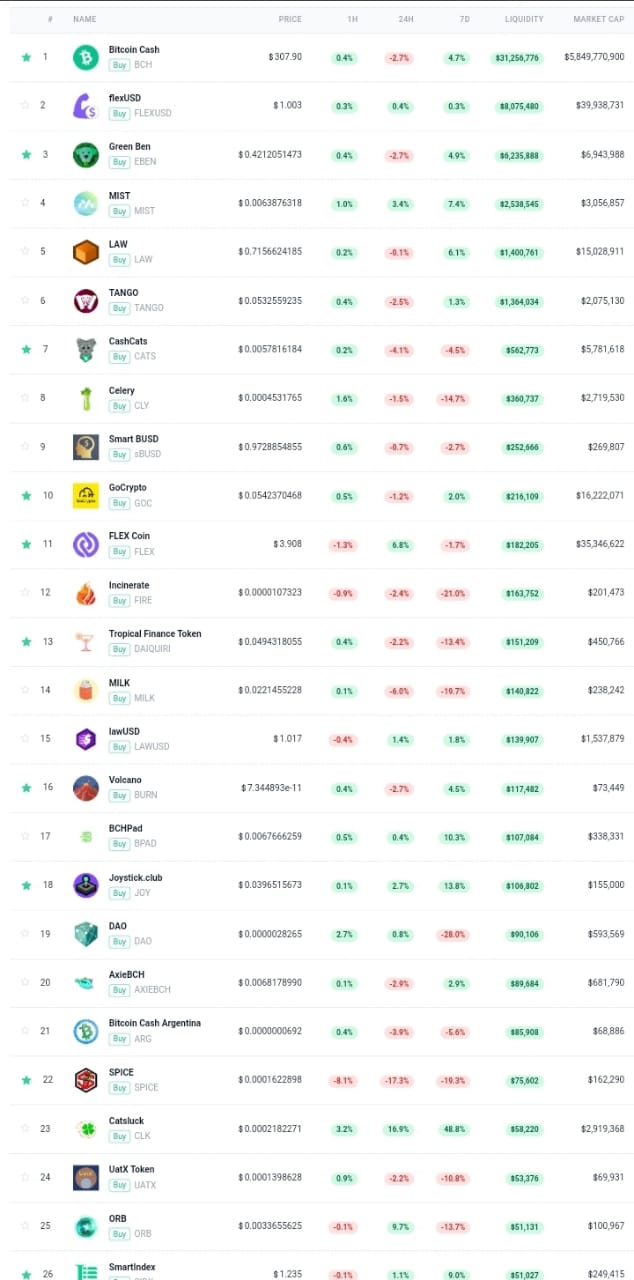
Task: Select the Green Ben lion icon
Action: [86, 154]
